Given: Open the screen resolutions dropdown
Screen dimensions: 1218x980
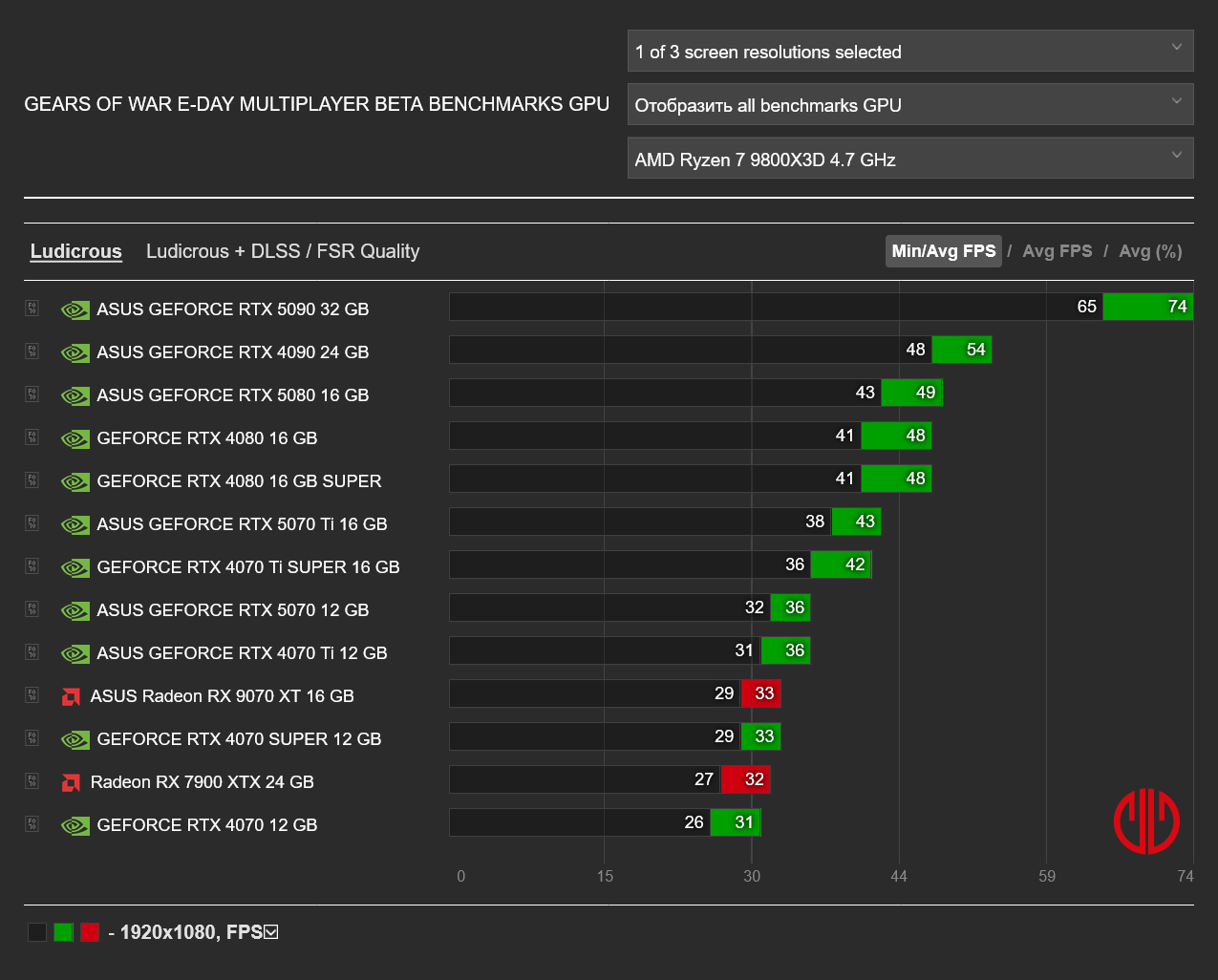Looking at the screenshot, I should coord(910,51).
